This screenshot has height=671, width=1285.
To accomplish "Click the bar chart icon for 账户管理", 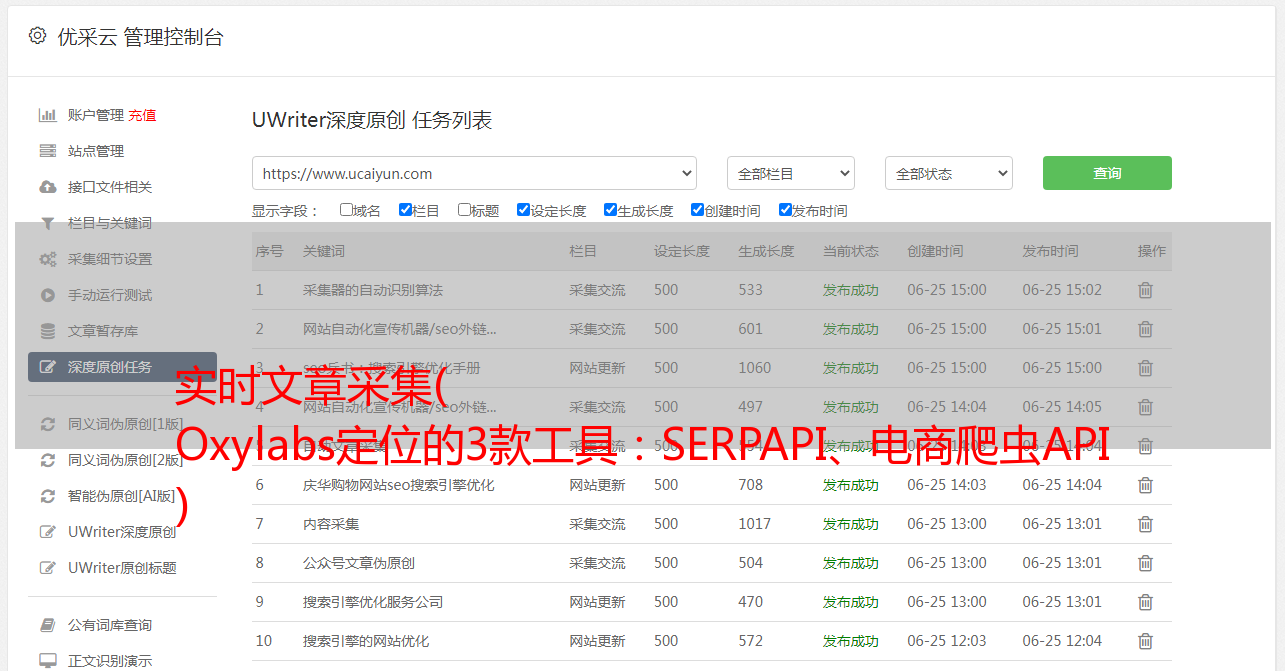I will click(x=47, y=115).
